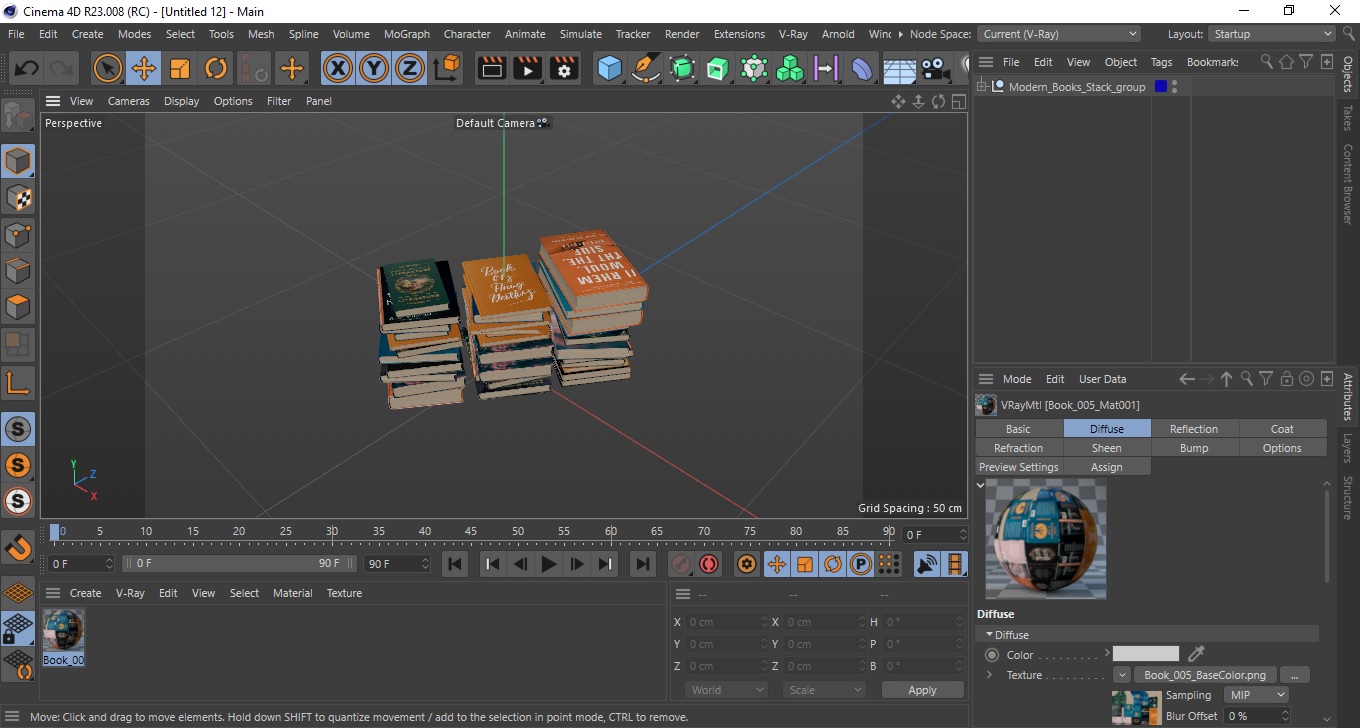The width and height of the screenshot is (1360, 728).
Task: Click the material preview sphere
Action: click(1046, 539)
